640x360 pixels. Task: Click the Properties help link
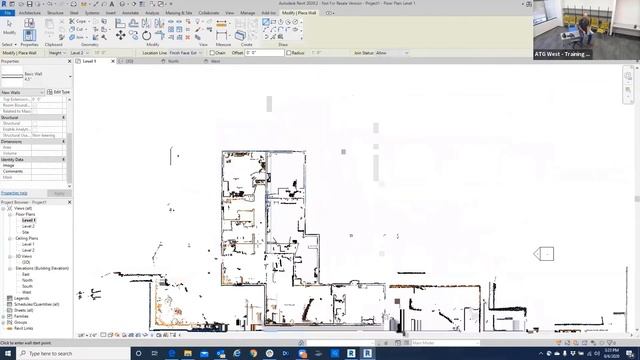coord(14,193)
